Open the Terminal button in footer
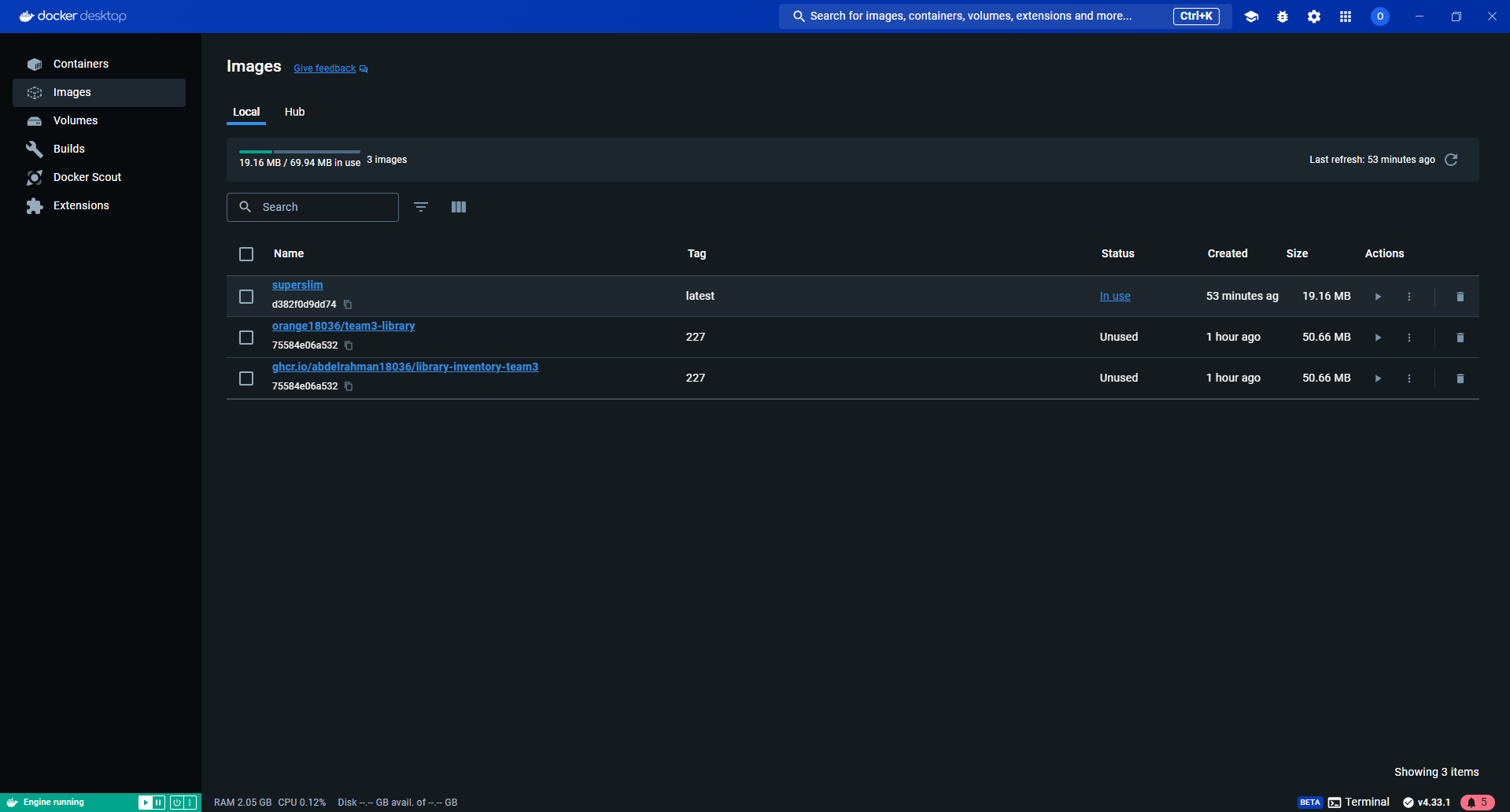This screenshot has height=812, width=1510. [1359, 803]
